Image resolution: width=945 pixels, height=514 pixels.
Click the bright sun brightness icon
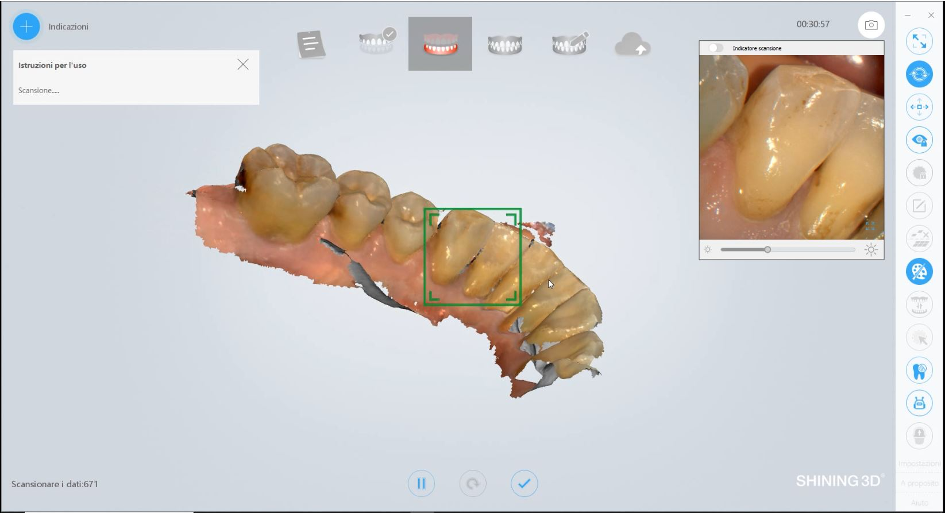coord(871,249)
